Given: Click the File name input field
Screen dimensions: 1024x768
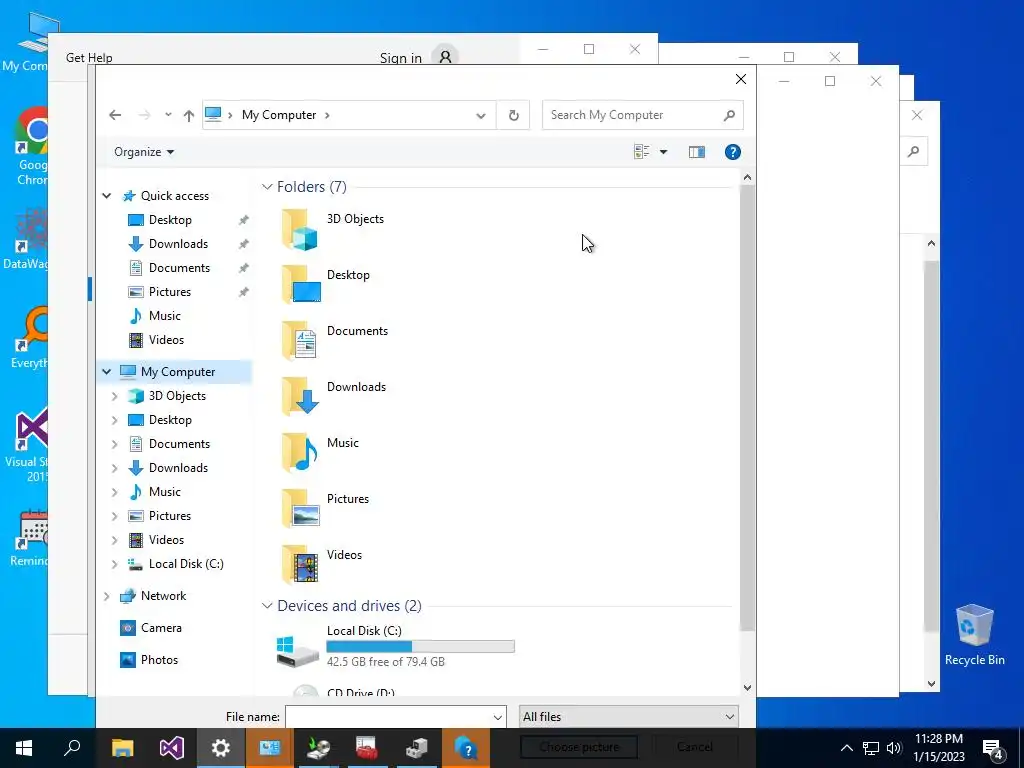Looking at the screenshot, I should (x=389, y=716).
